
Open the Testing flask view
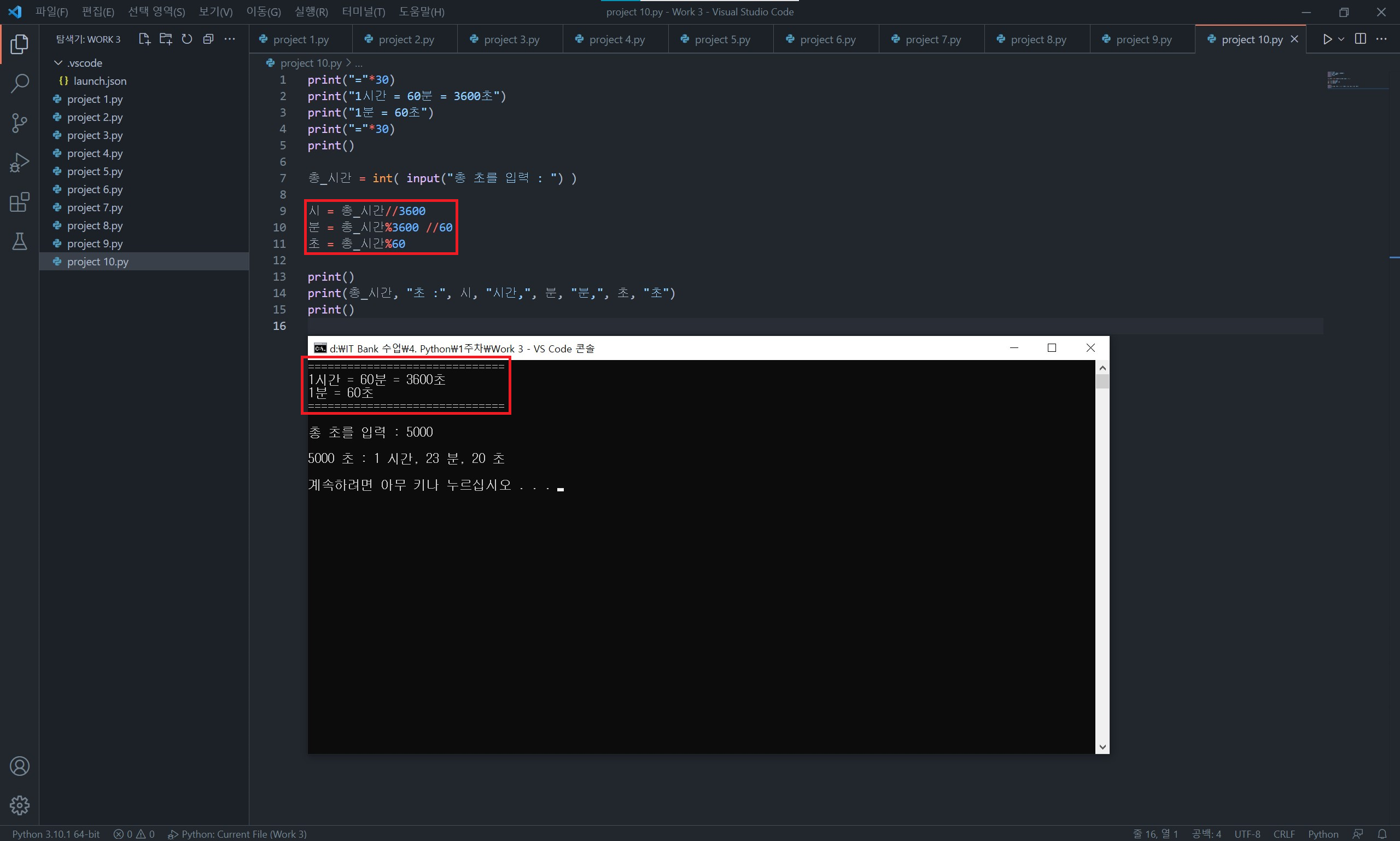click(19, 241)
